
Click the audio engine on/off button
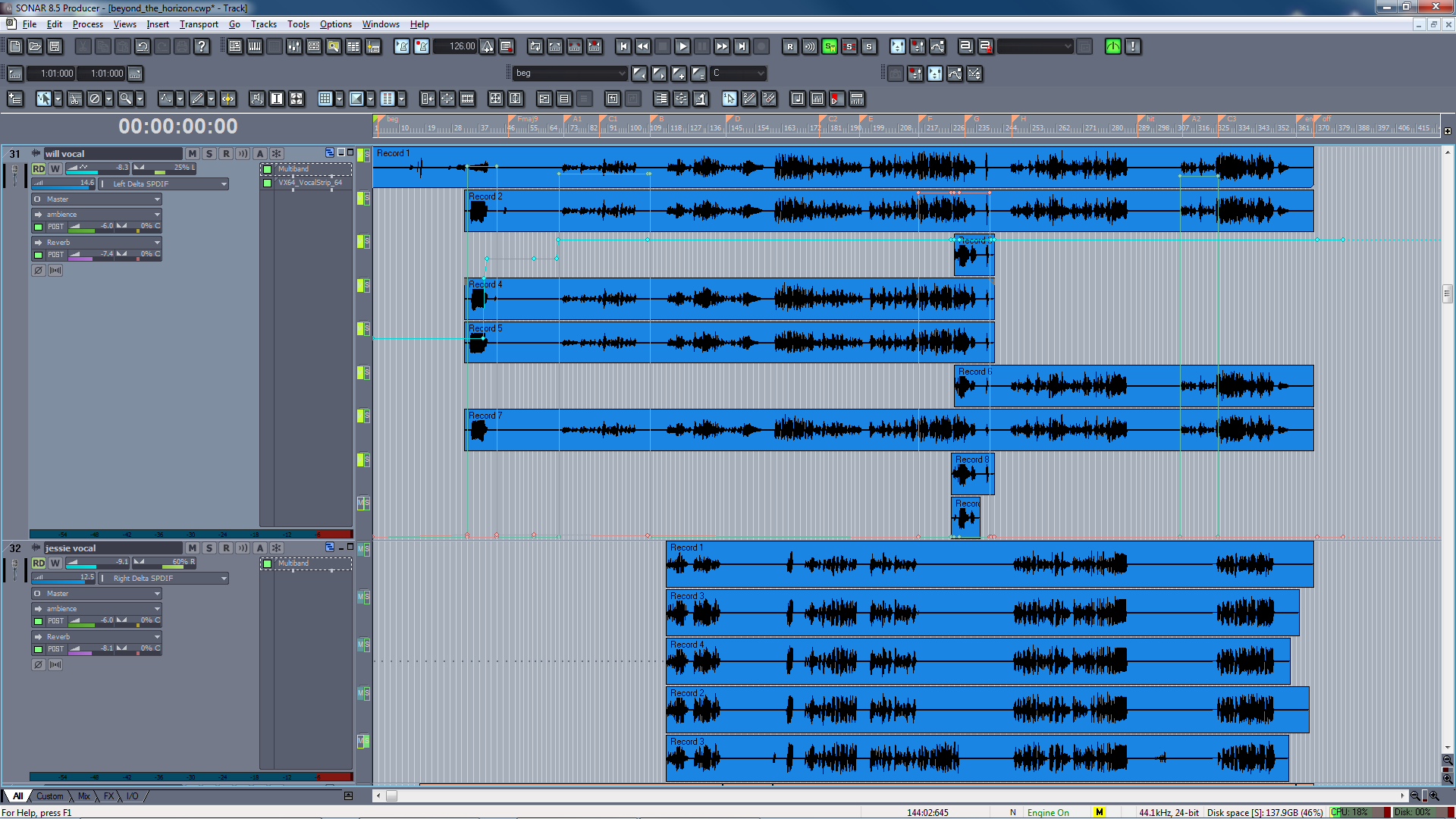point(1113,46)
